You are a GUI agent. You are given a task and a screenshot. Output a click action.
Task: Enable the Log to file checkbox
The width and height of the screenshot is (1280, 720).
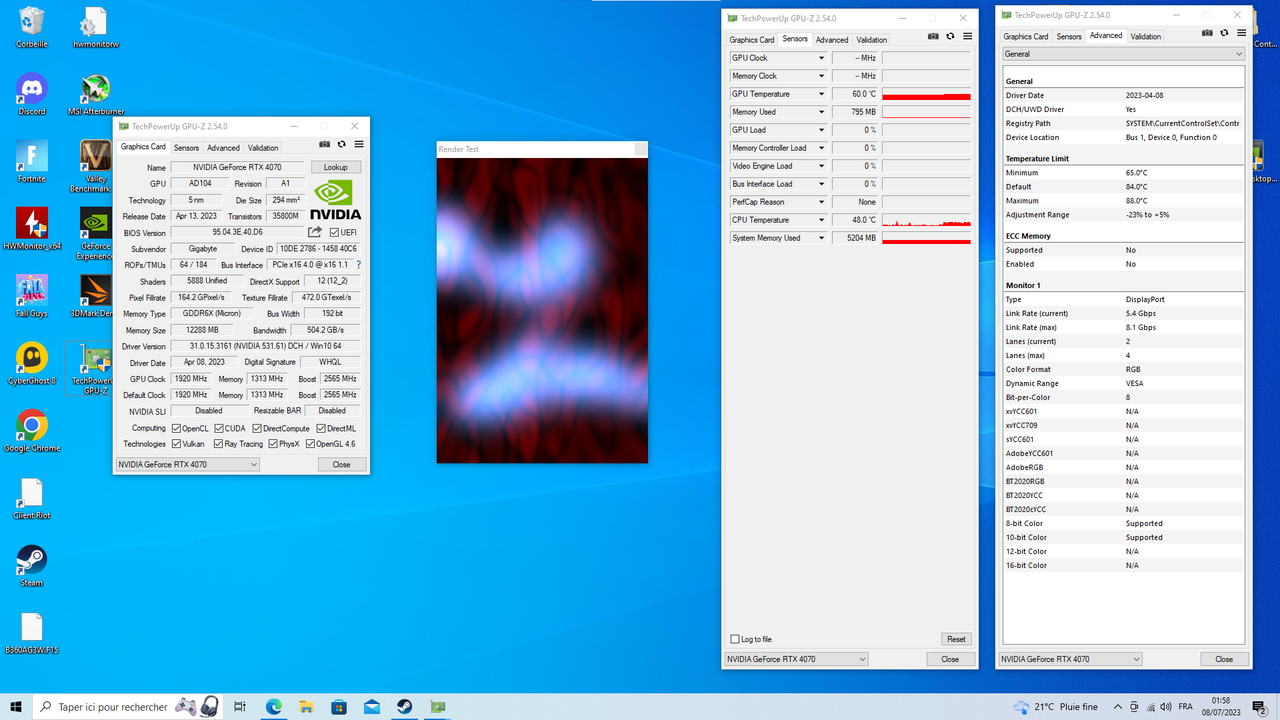pos(735,639)
